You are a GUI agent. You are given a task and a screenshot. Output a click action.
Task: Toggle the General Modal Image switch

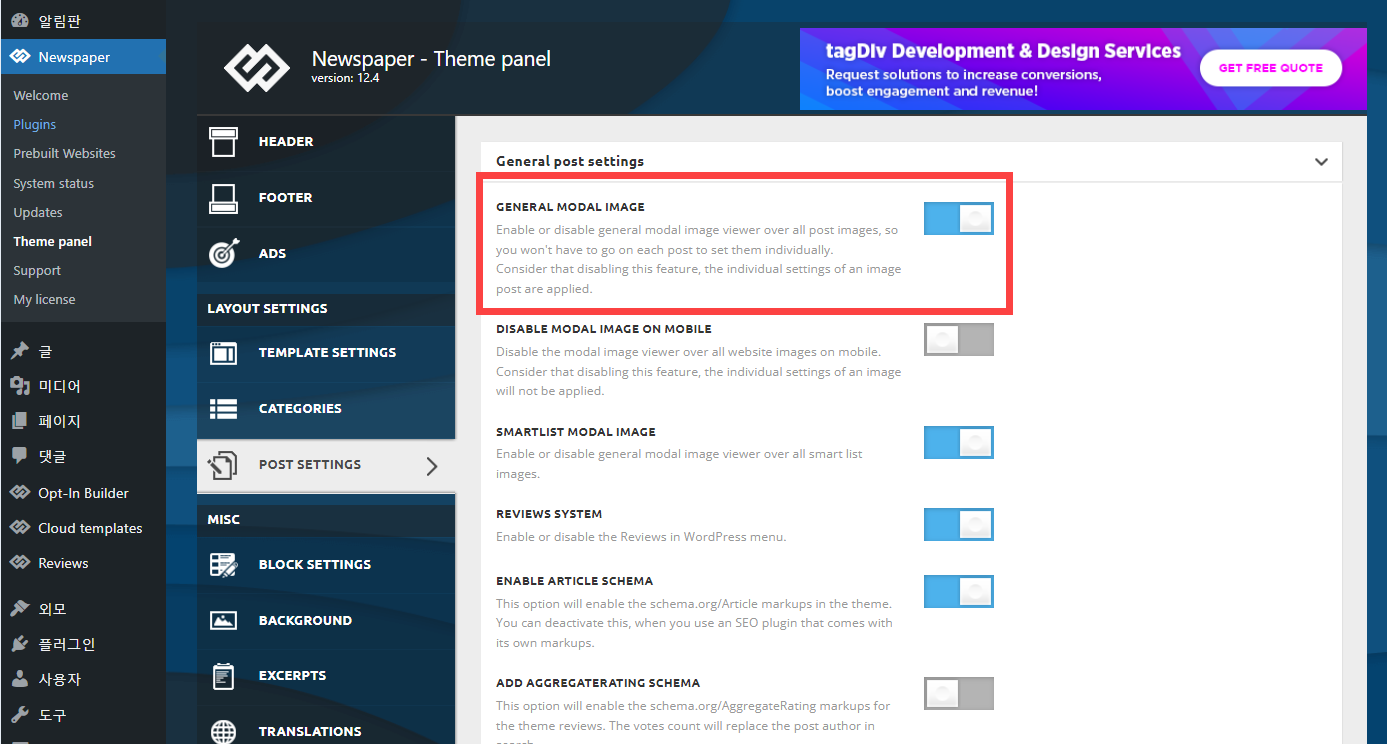tap(958, 218)
